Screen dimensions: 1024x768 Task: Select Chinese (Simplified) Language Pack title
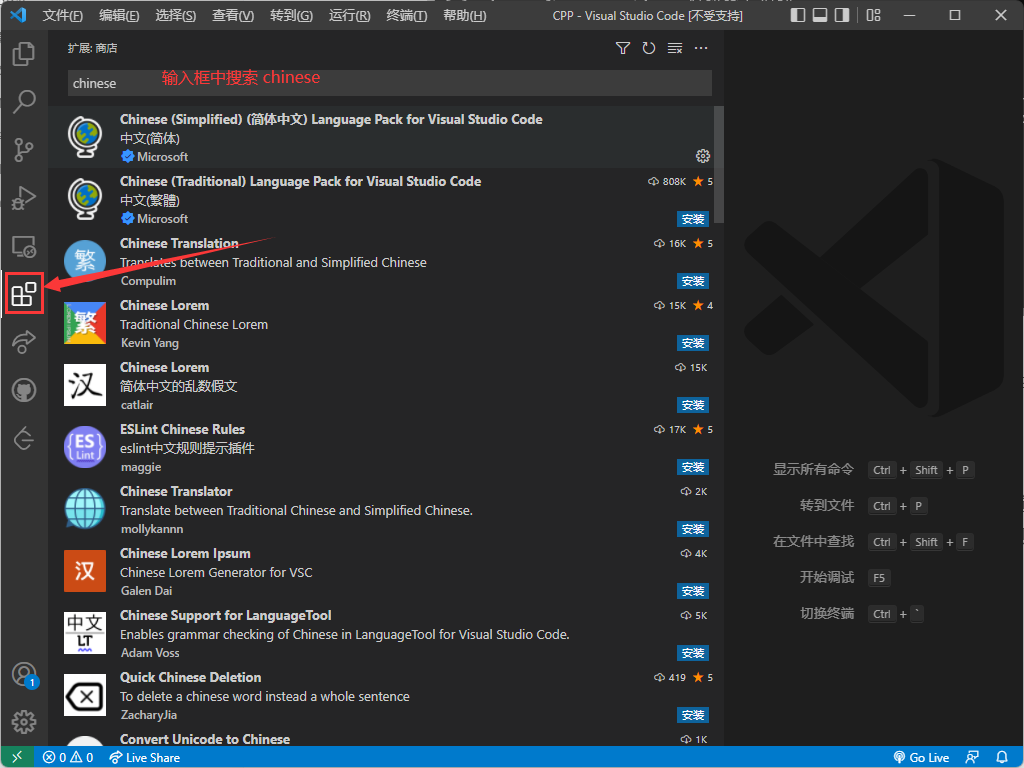(331, 120)
